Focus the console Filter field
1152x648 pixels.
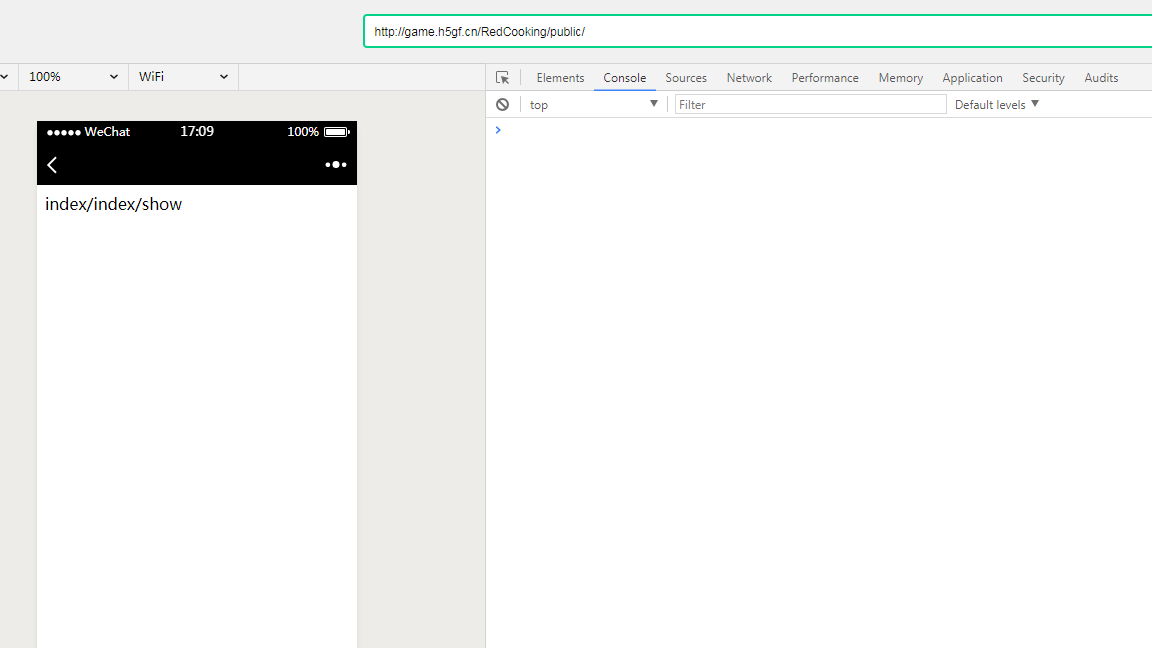(810, 104)
